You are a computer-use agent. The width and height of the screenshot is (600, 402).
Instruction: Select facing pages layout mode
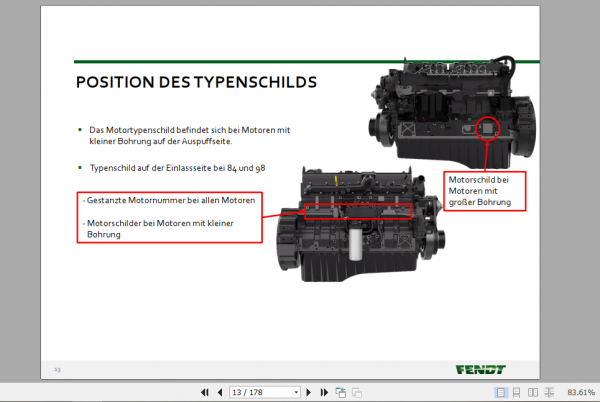click(533, 392)
